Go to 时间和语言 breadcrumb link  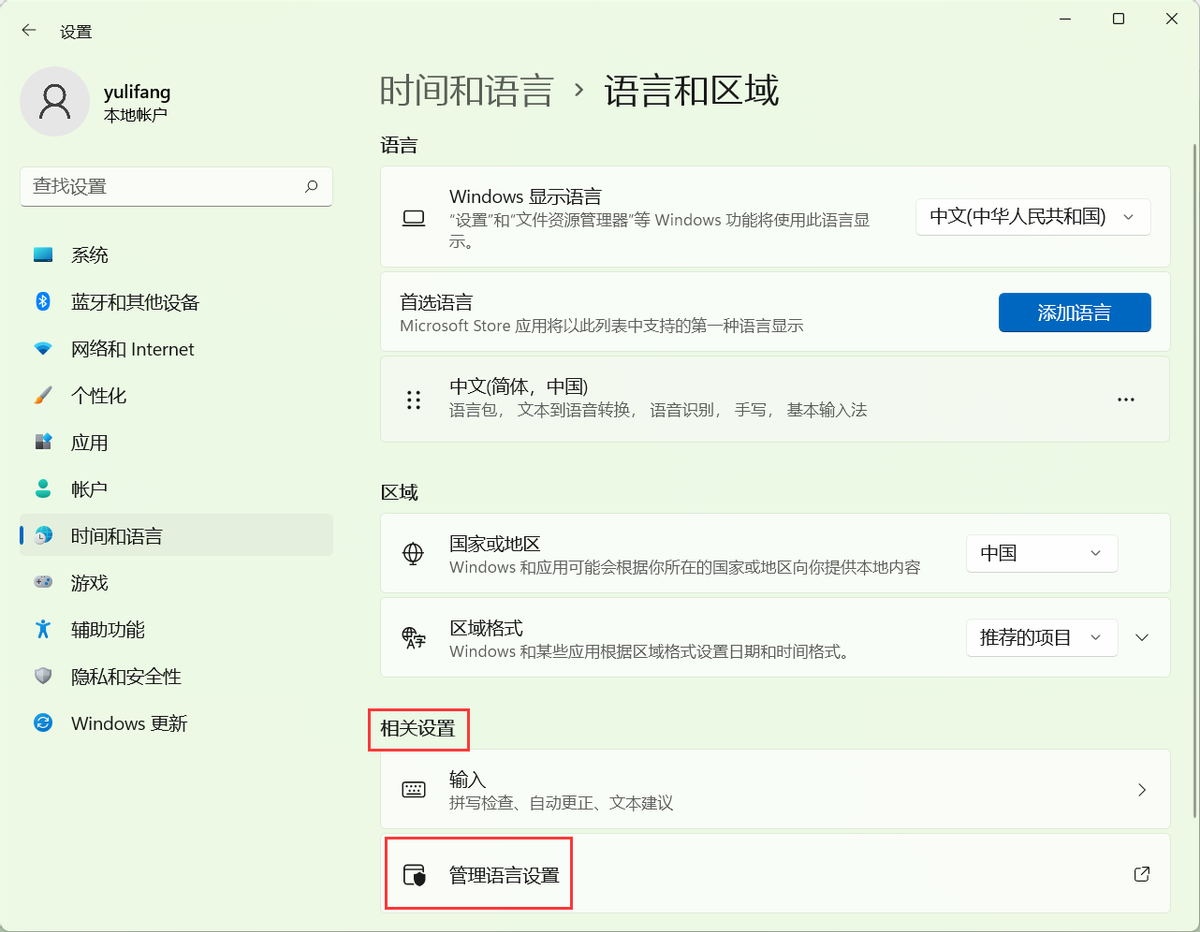pyautogui.click(x=467, y=91)
